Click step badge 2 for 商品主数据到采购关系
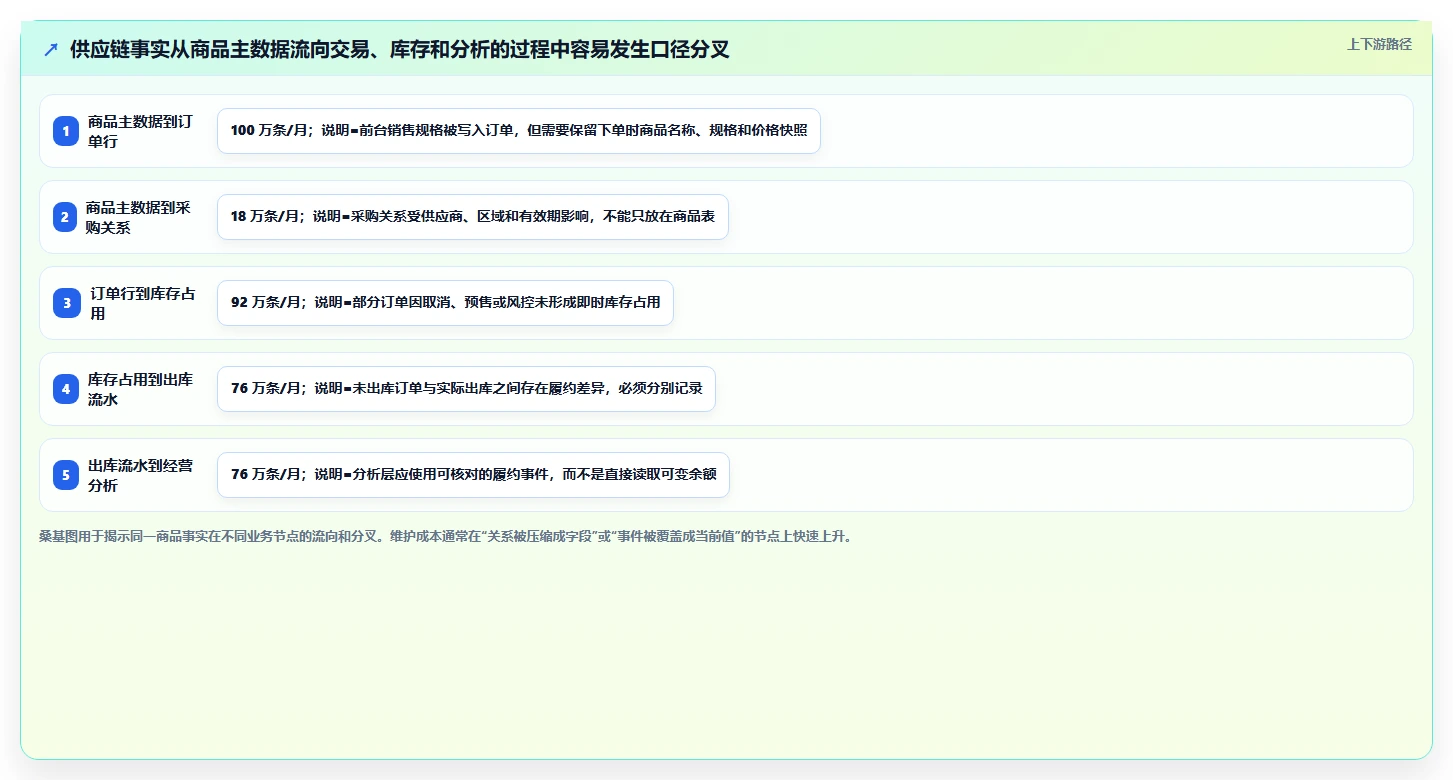The height and width of the screenshot is (780, 1453). 65,217
